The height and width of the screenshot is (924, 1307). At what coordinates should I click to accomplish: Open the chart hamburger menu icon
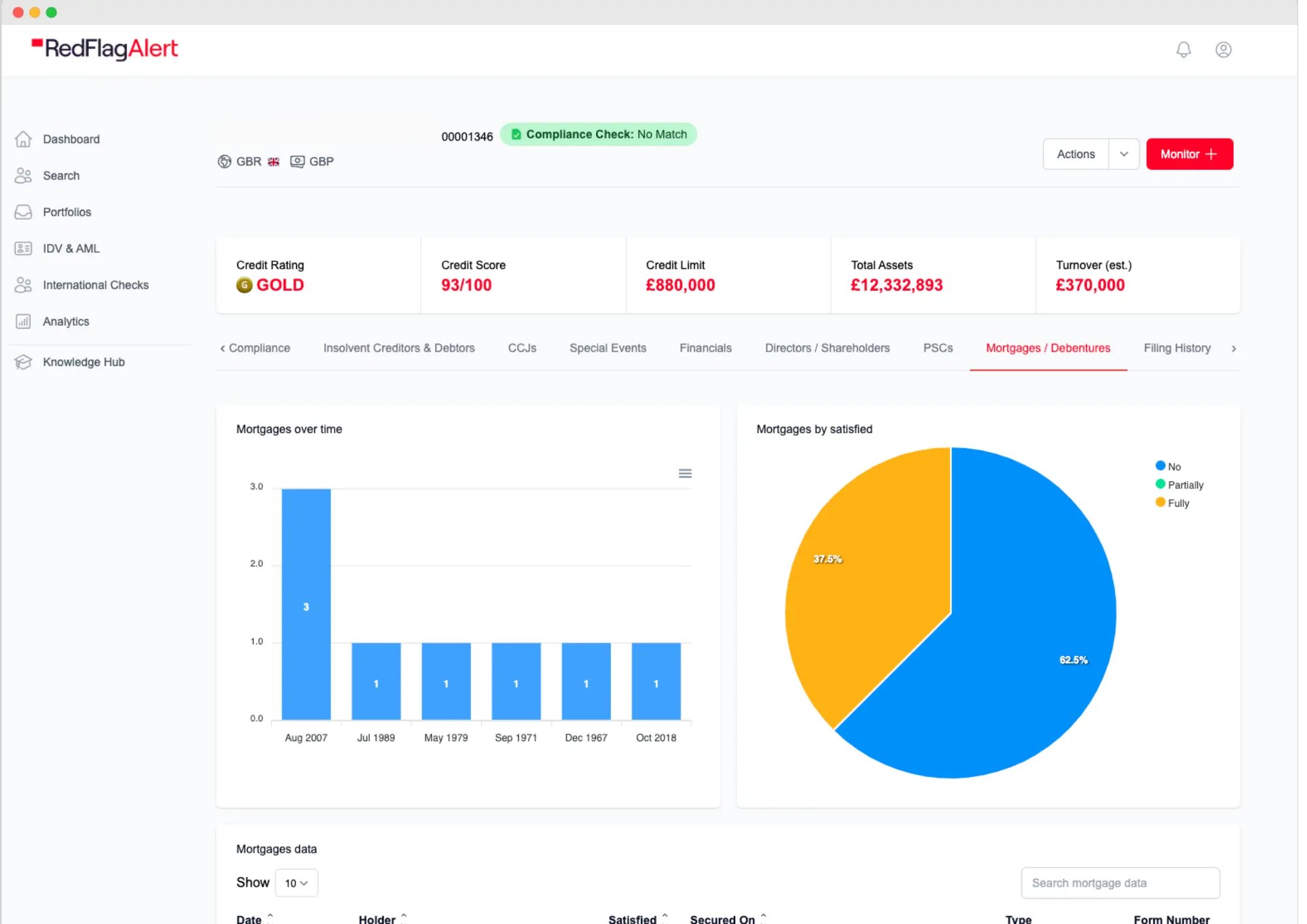click(685, 474)
